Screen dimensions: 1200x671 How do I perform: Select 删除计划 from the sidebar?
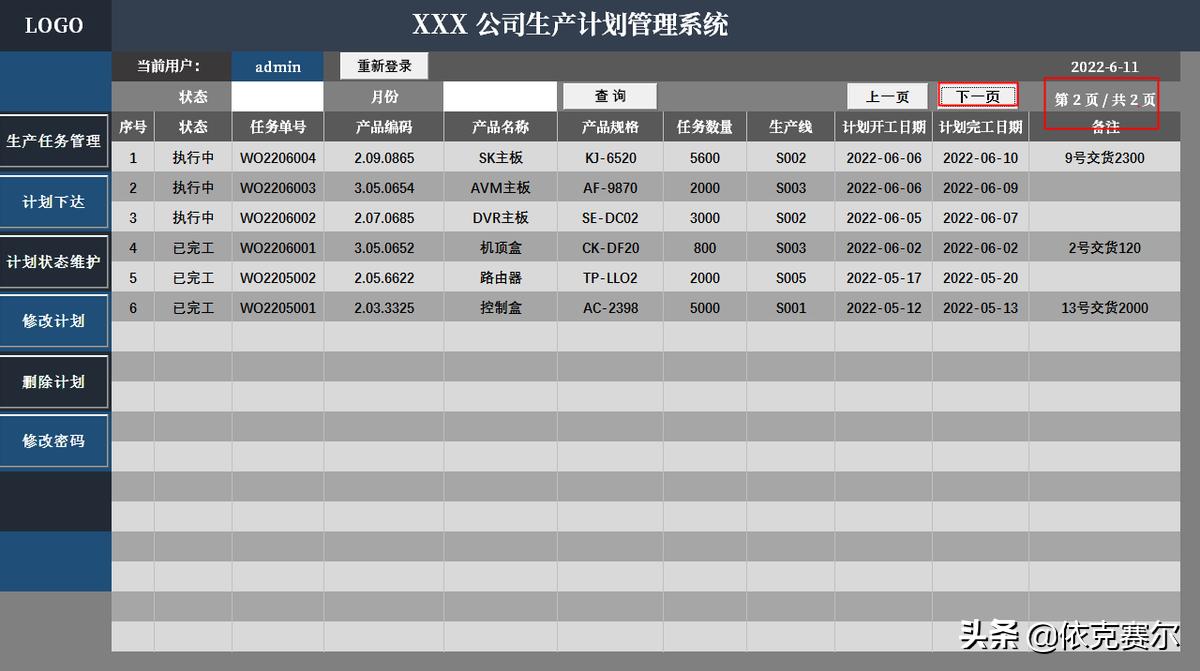55,381
